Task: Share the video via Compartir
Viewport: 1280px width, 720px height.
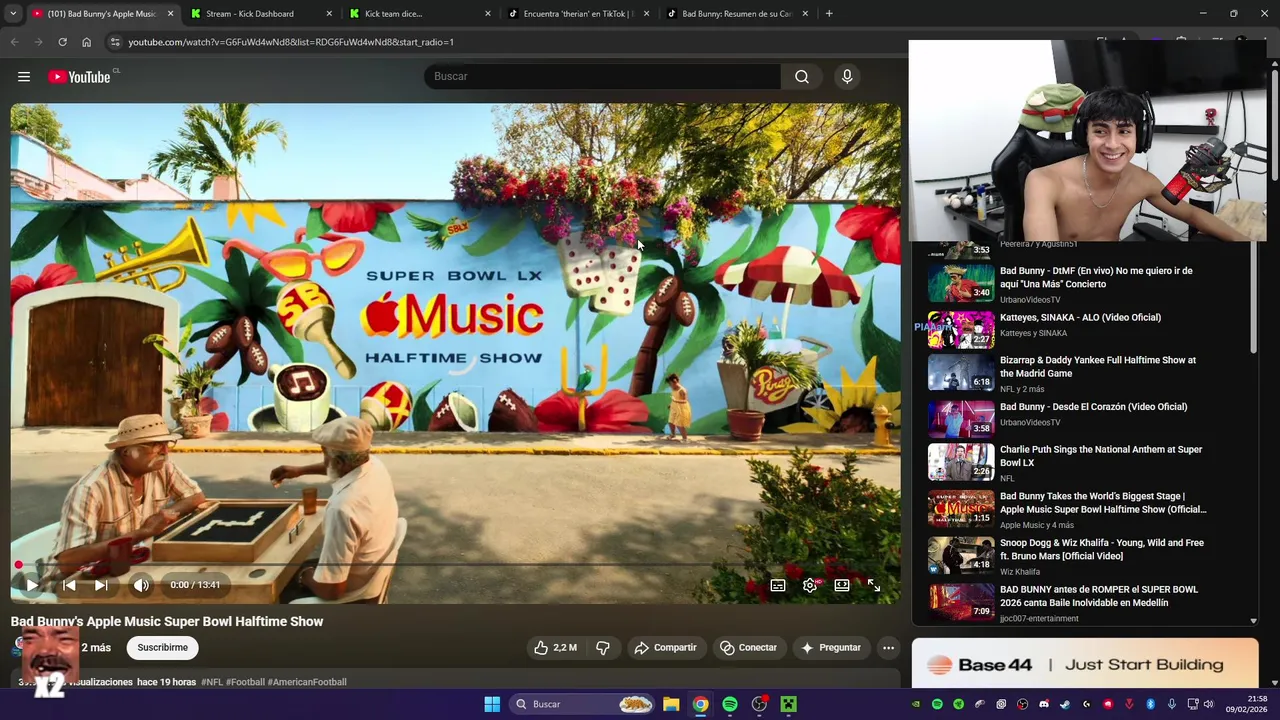Action: 665,647
